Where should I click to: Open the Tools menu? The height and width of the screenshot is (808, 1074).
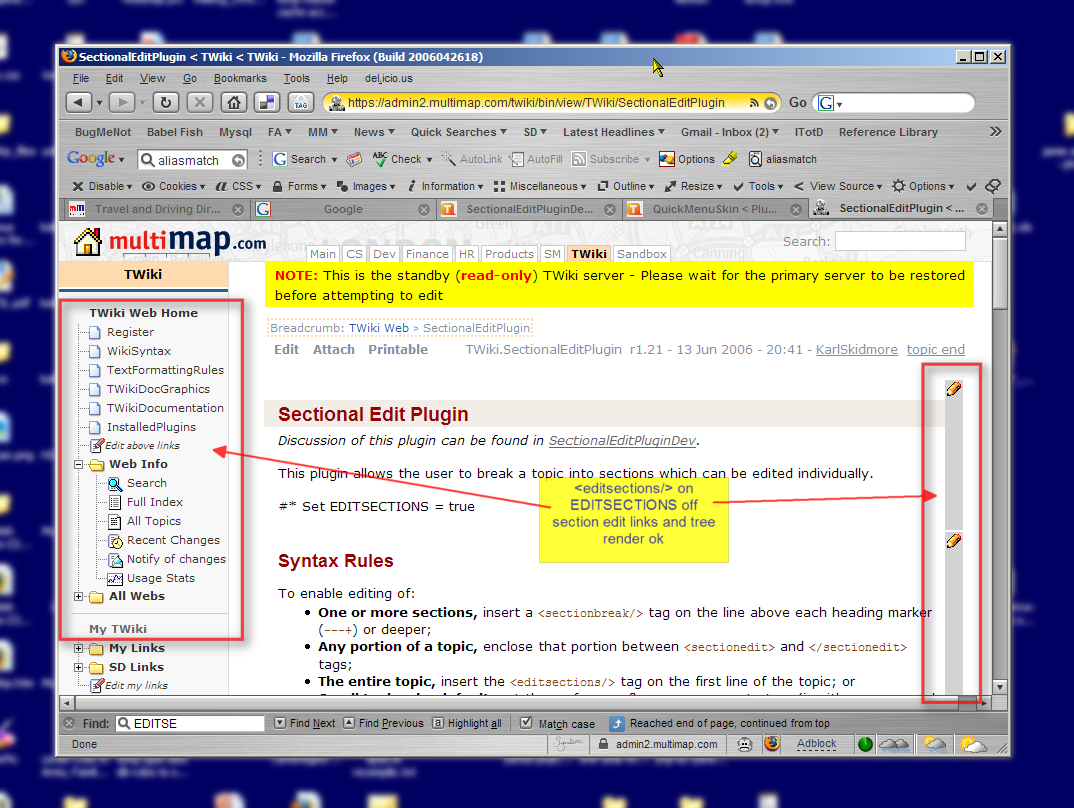click(297, 78)
